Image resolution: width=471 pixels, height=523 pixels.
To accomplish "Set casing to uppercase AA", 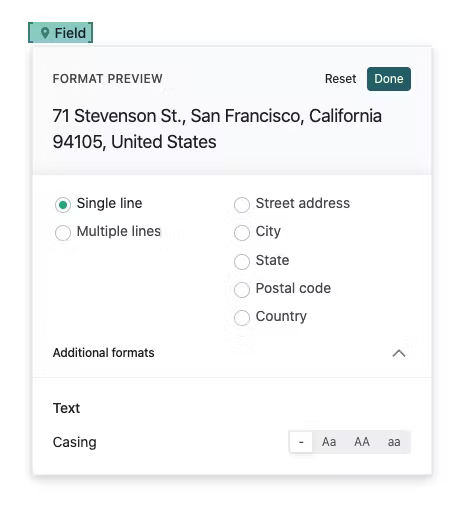I will pos(362,442).
